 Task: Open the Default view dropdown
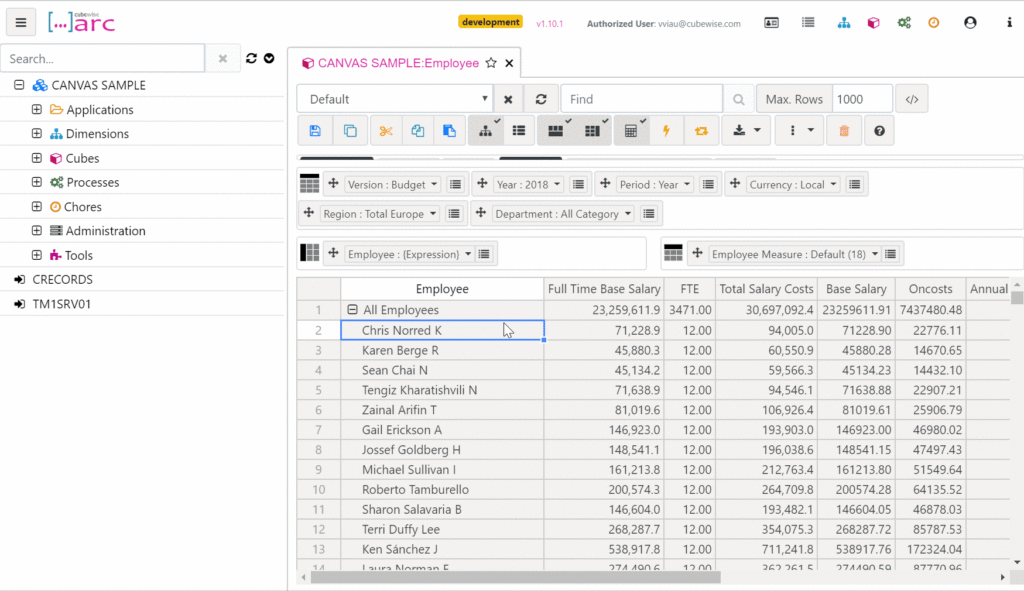pos(396,99)
